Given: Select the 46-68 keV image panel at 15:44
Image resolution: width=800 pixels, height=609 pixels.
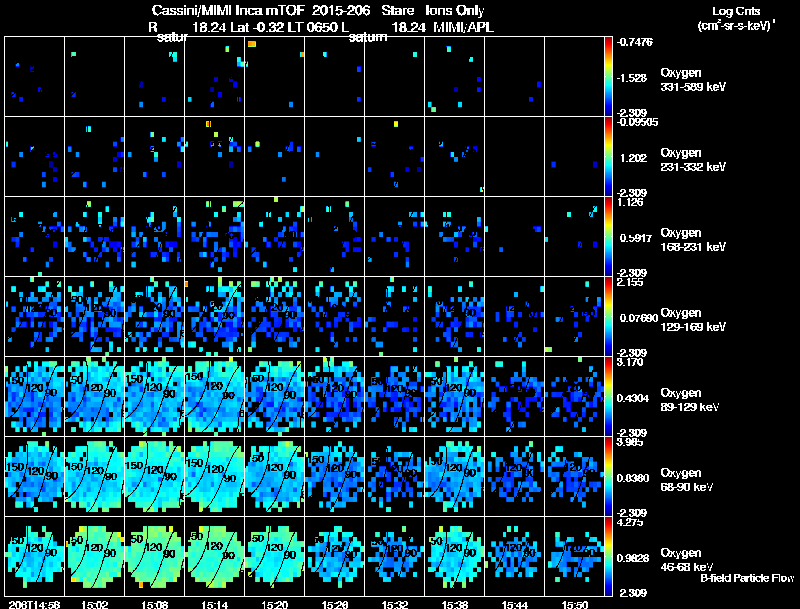Looking at the screenshot, I should (515, 556).
